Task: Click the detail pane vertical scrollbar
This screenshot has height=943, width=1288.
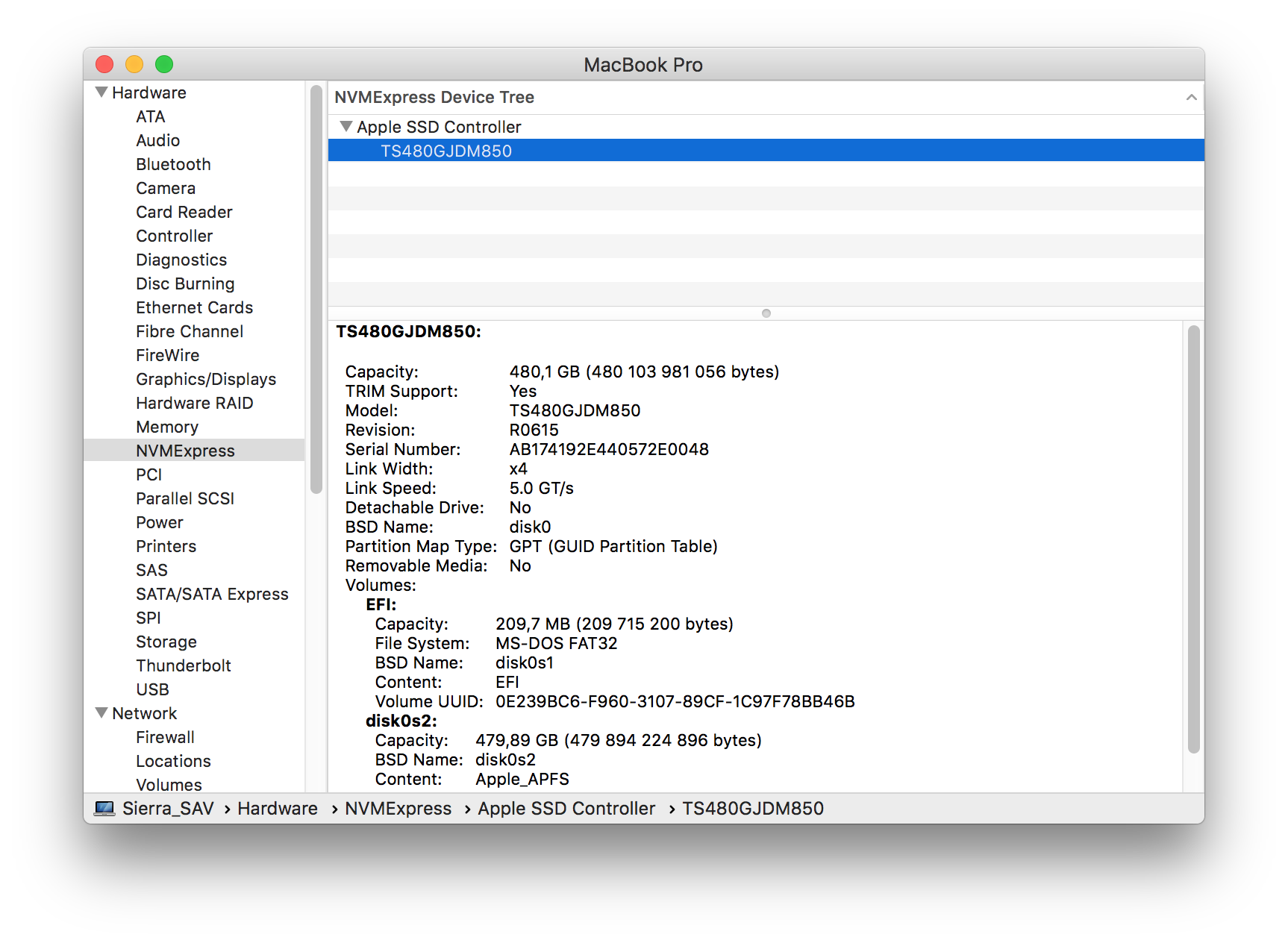Action: (1193, 539)
